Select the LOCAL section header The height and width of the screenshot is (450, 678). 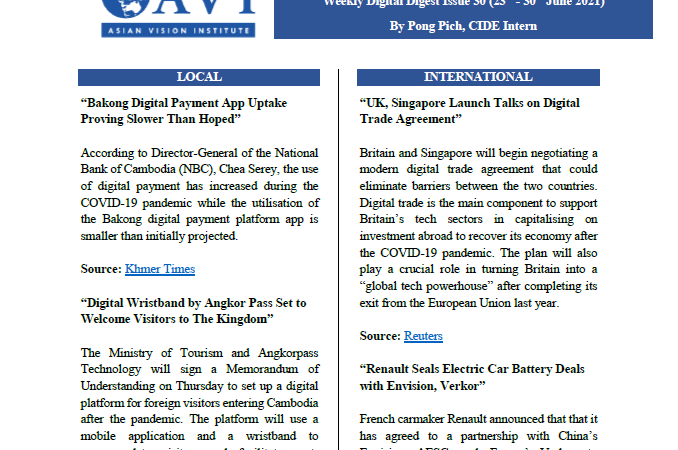click(x=199, y=78)
